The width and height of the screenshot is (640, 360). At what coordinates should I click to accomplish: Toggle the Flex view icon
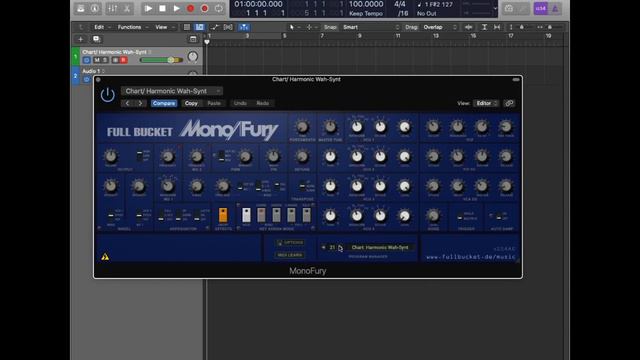(x=228, y=27)
